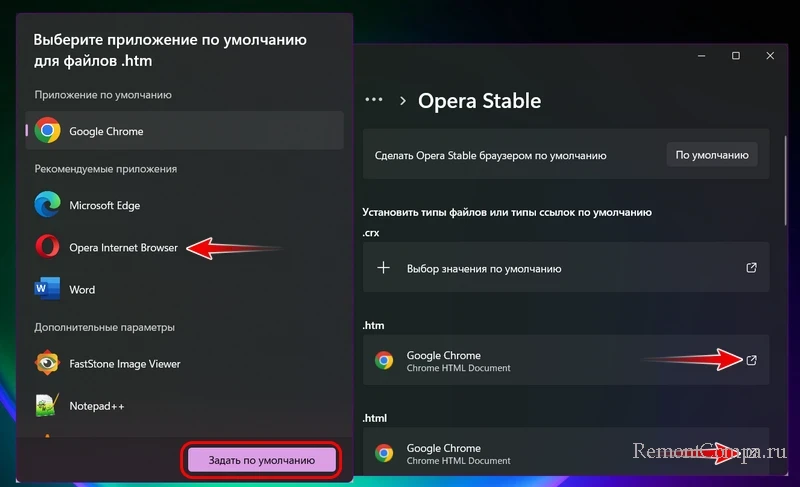Choose the Microsoft Edge icon
Screen dimensions: 800x487
47,205
